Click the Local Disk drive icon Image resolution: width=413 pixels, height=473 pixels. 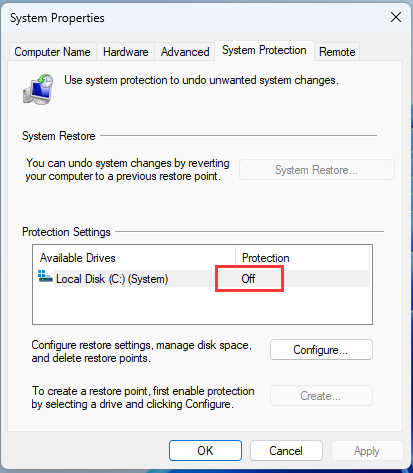(x=45, y=277)
